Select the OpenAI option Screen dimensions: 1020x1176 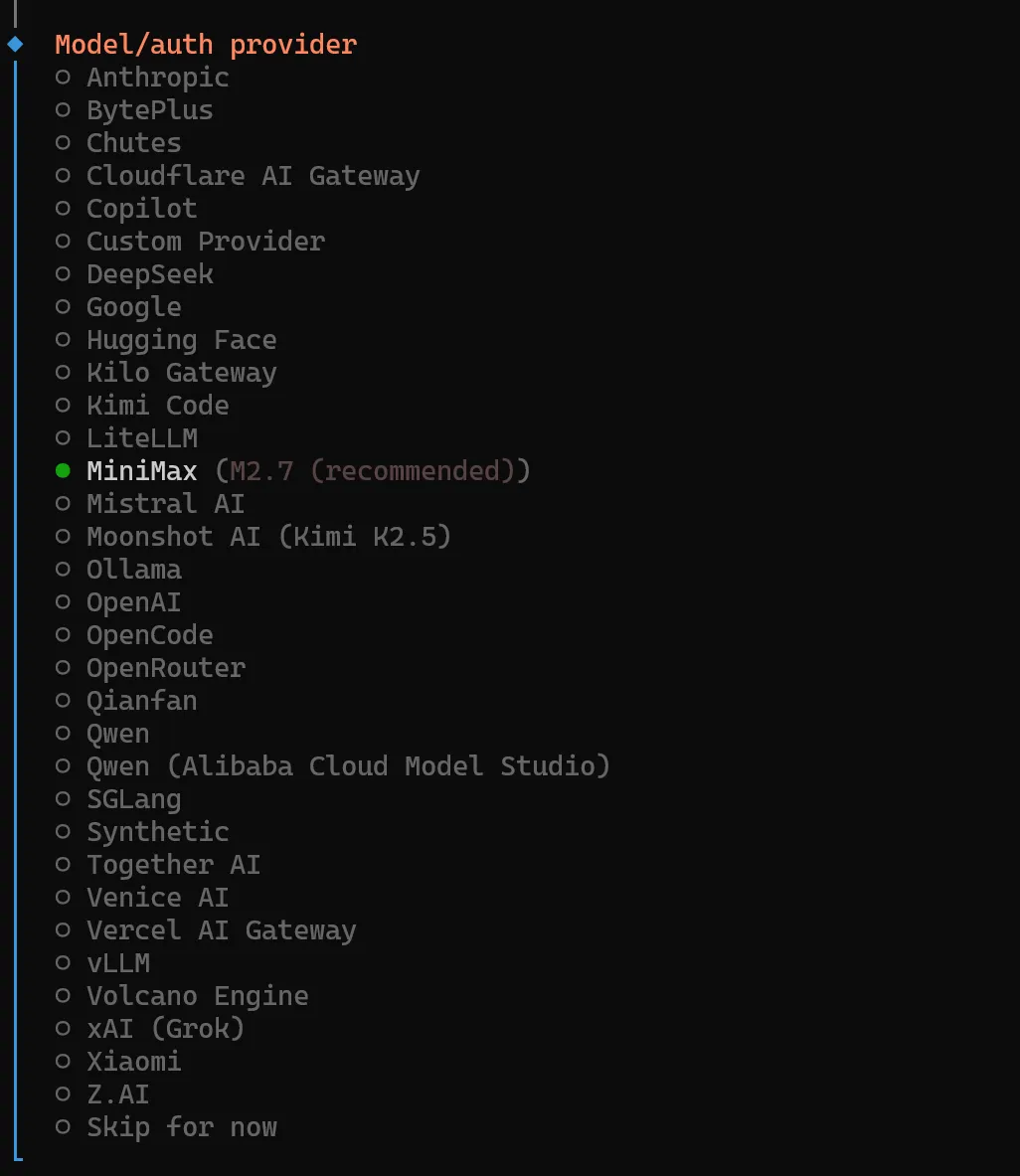[133, 602]
